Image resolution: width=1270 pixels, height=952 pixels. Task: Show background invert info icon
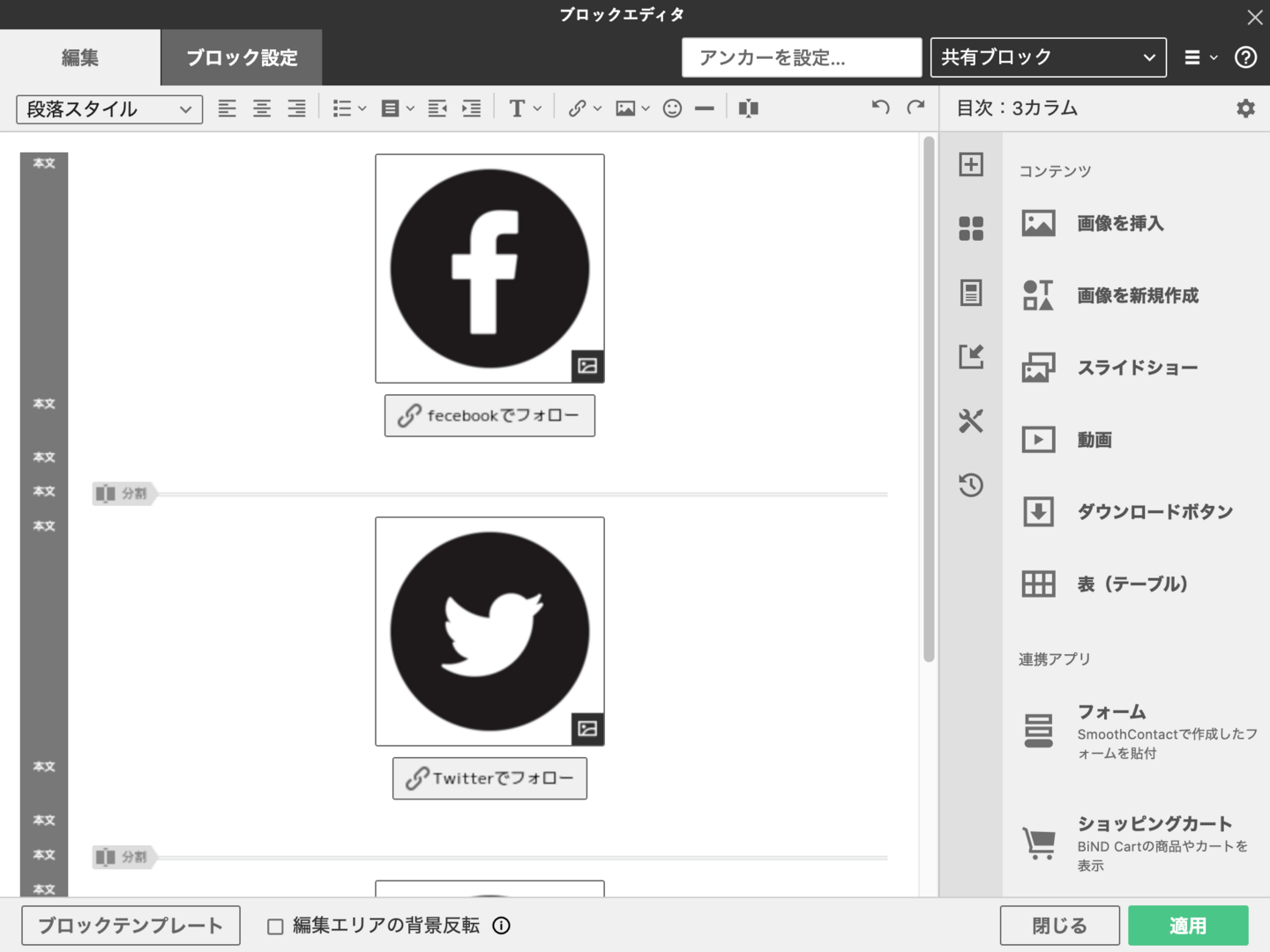pos(501,926)
